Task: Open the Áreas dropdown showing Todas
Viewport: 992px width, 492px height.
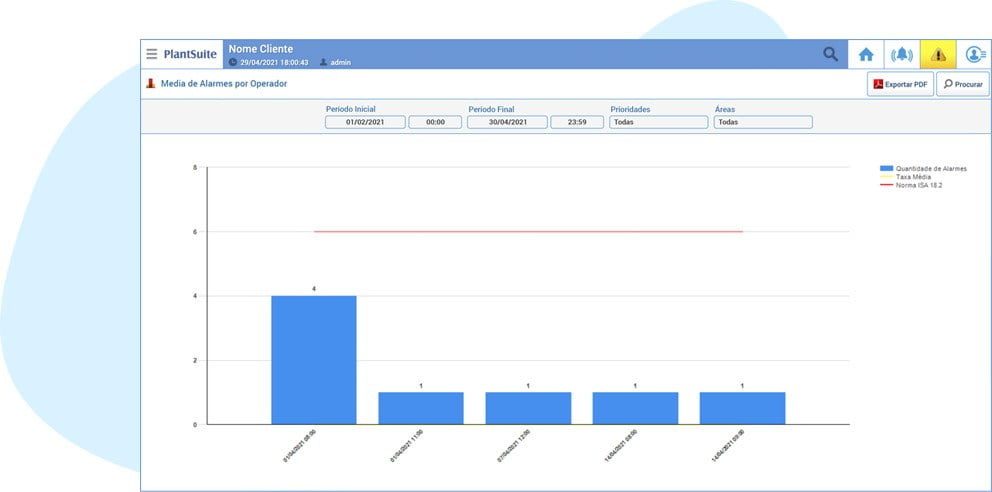Action: [x=763, y=122]
